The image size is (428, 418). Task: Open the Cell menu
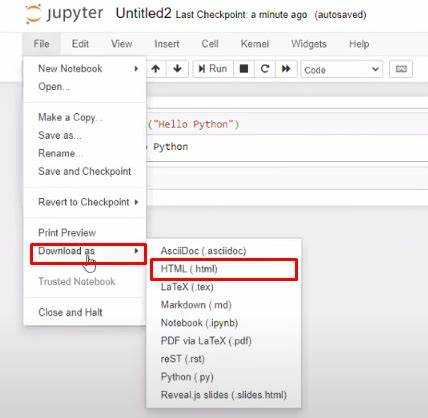210,44
